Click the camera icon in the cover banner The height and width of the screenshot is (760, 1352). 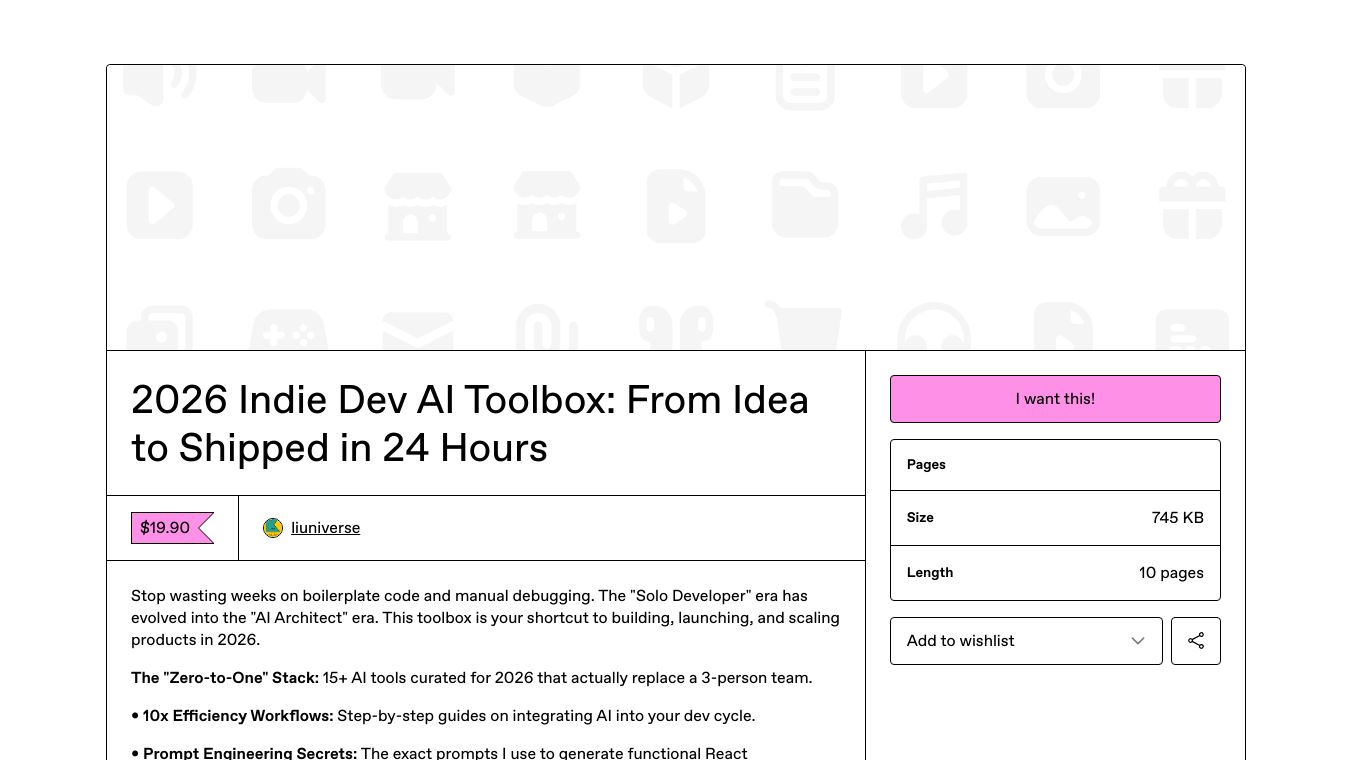pos(289,205)
